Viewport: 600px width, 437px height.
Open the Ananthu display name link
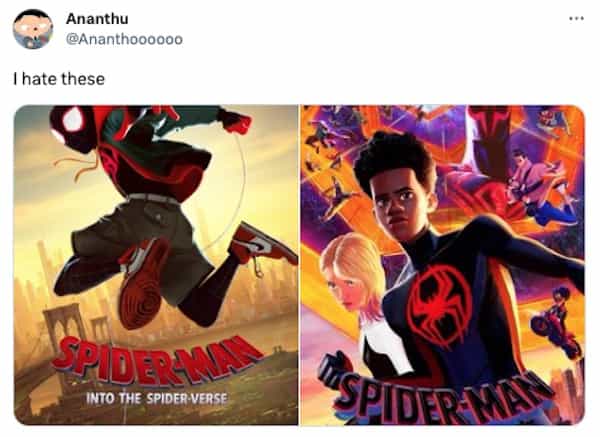point(97,19)
